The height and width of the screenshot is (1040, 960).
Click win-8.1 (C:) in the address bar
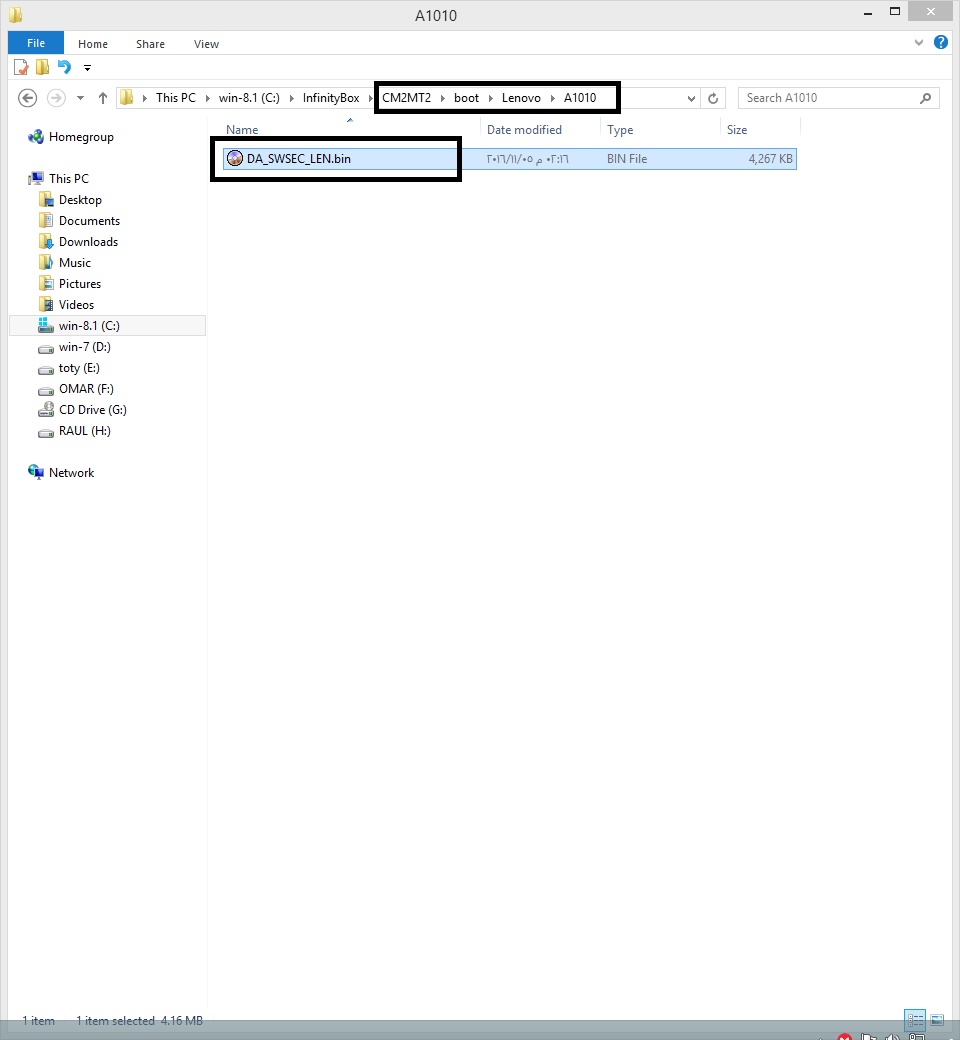(249, 98)
